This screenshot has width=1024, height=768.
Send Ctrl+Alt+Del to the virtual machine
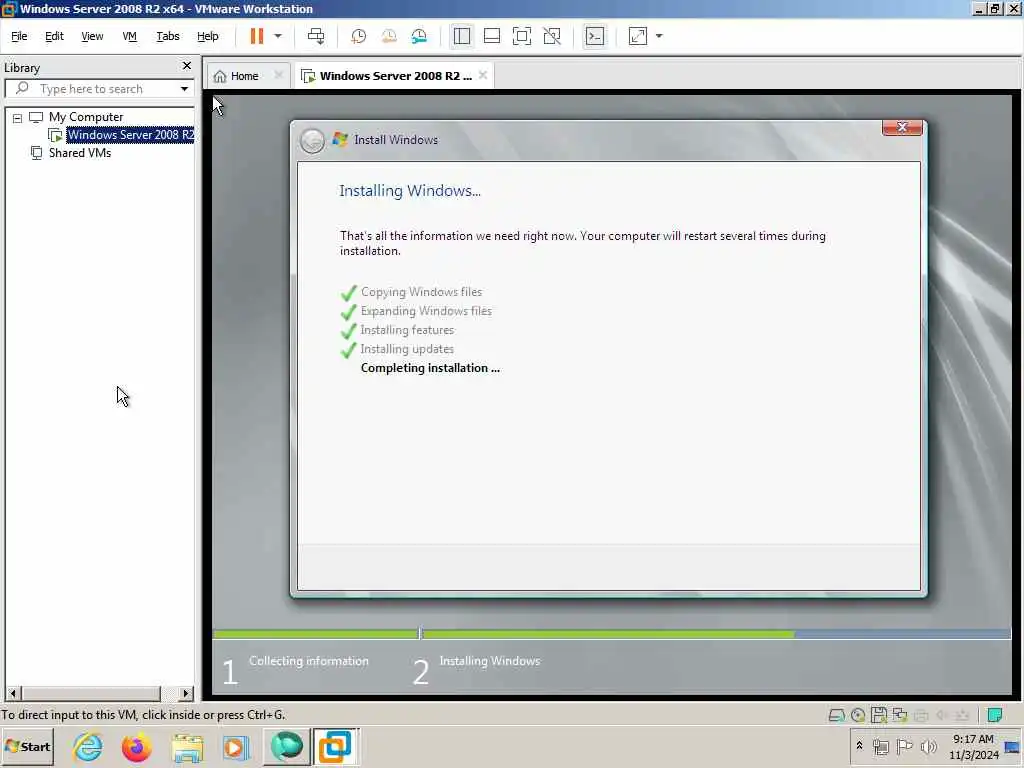(x=316, y=36)
